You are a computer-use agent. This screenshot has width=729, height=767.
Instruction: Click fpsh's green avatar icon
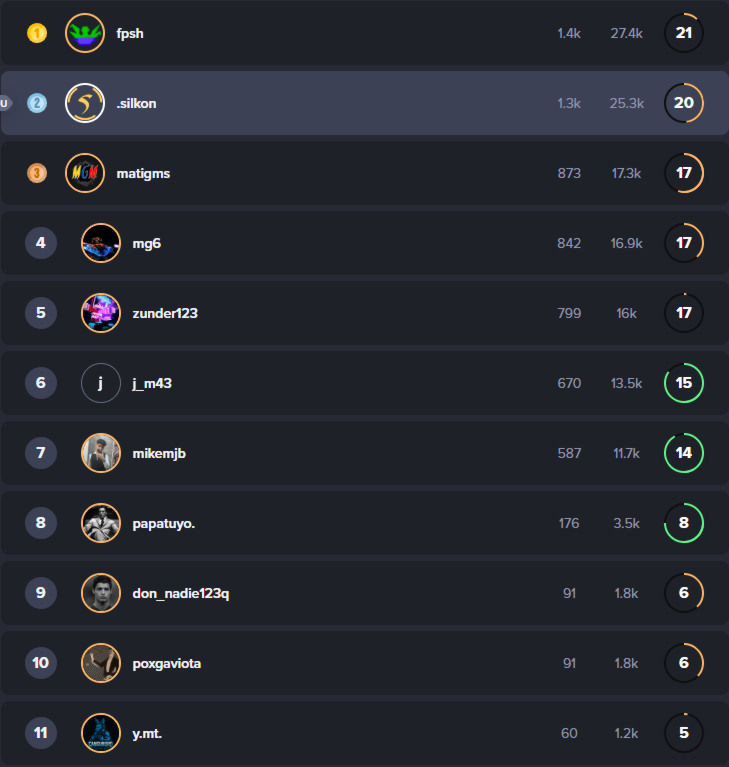tap(85, 33)
